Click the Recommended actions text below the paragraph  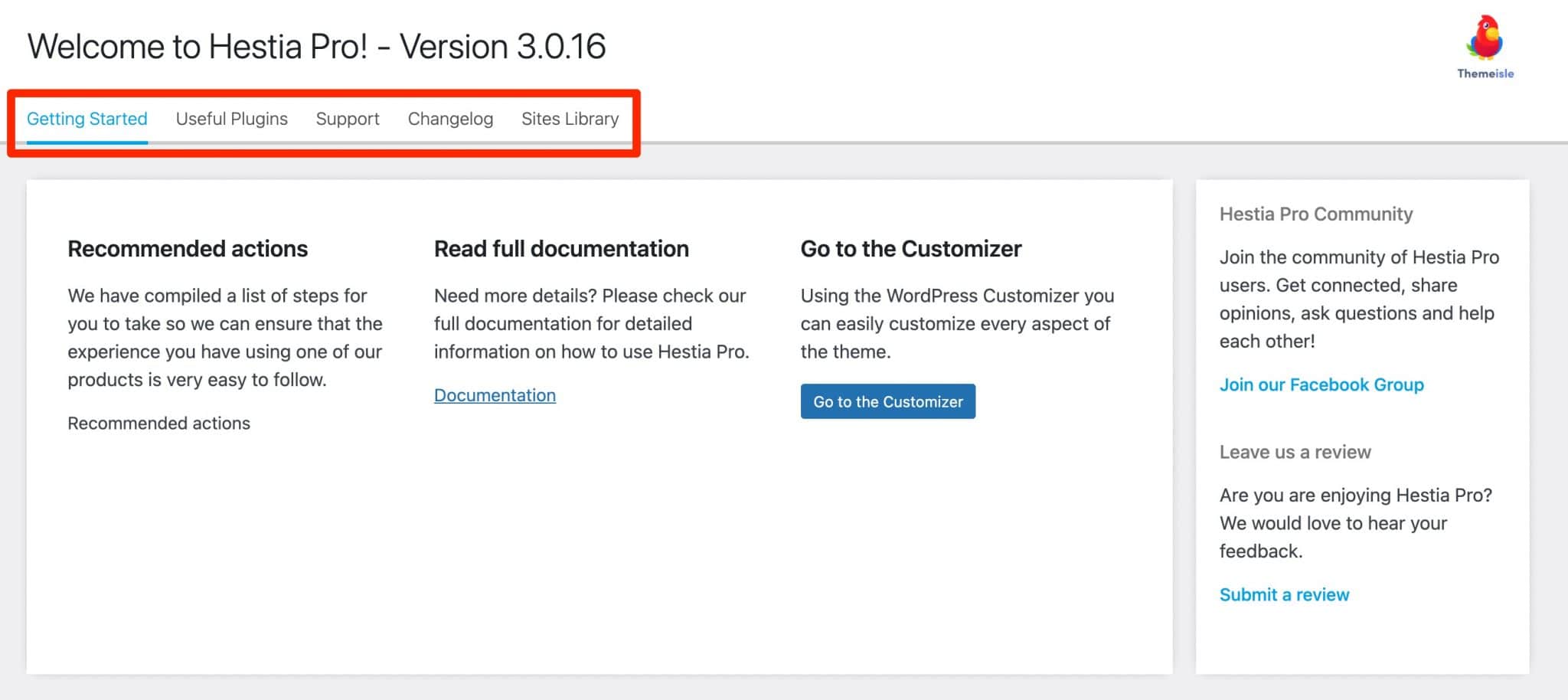click(x=158, y=424)
